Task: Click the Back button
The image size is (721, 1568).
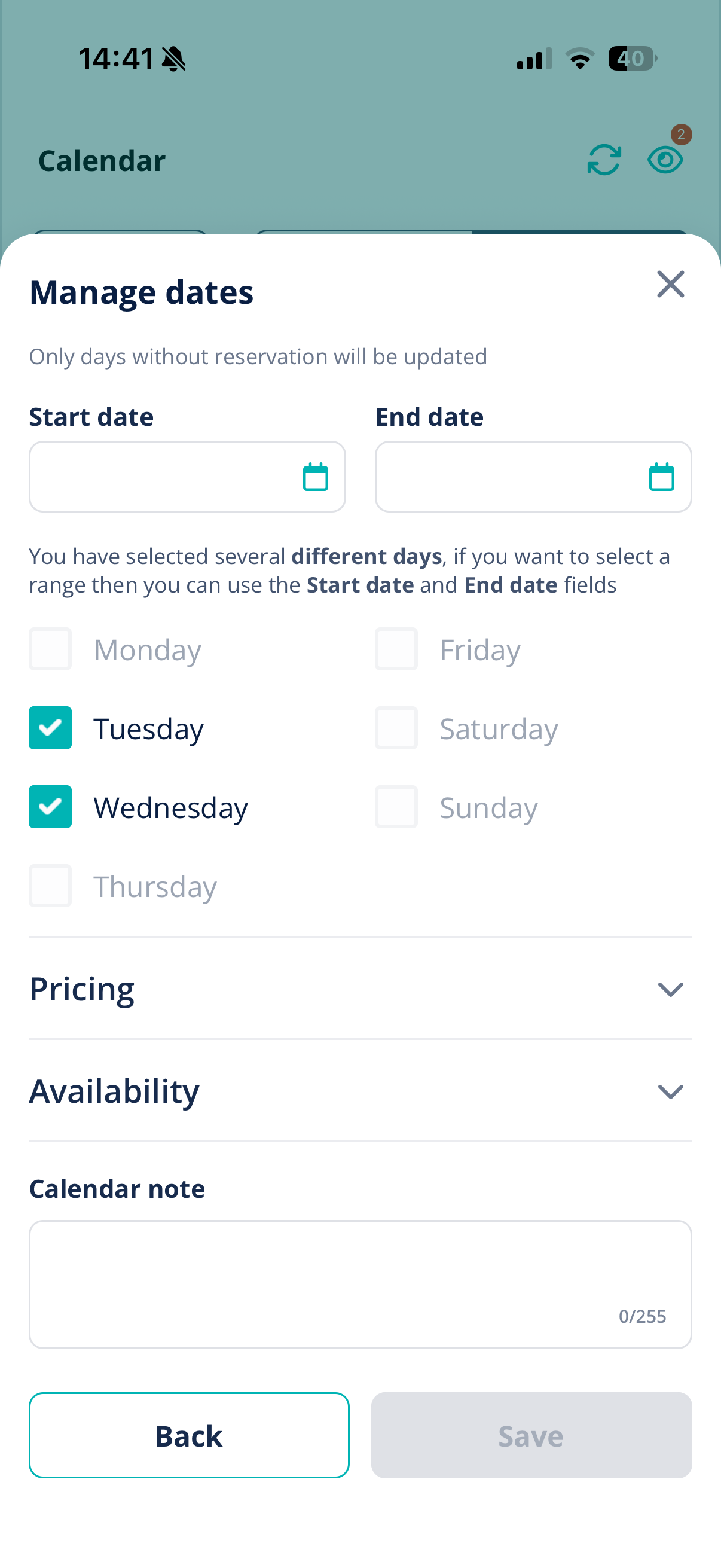Action: 190,1435
